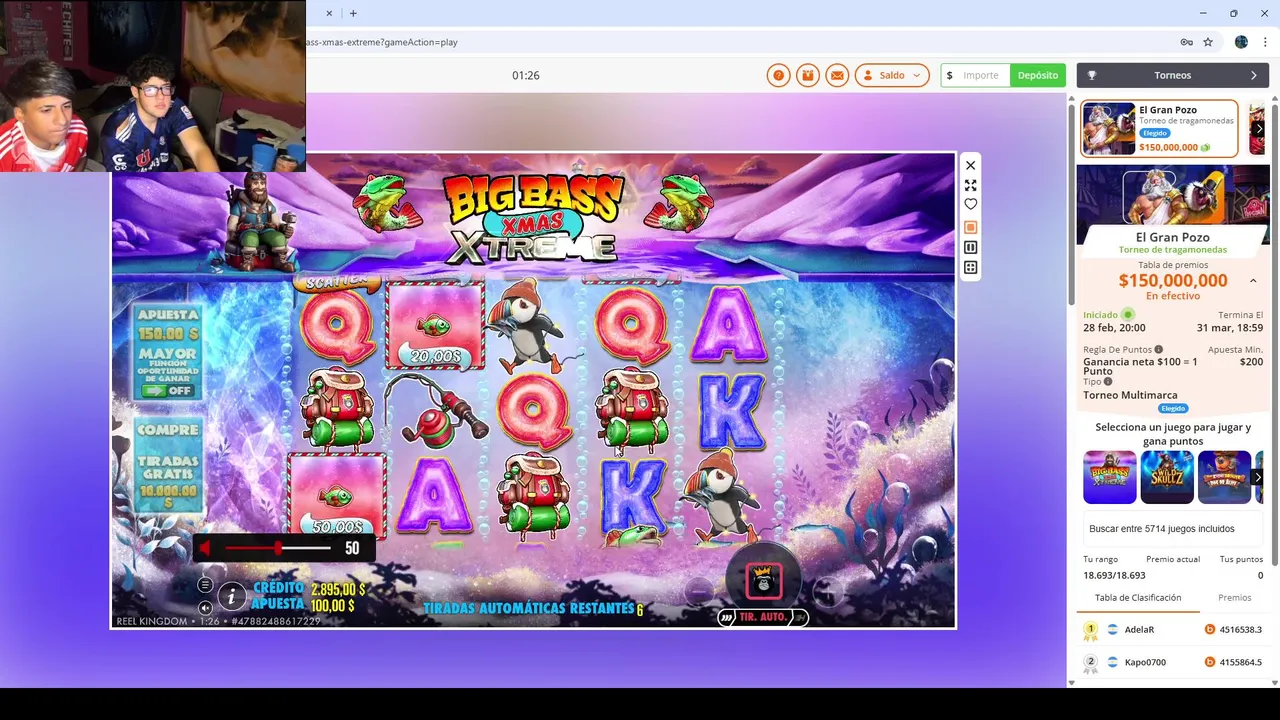
Task: Open the gift bonuses icon
Action: click(x=808, y=75)
